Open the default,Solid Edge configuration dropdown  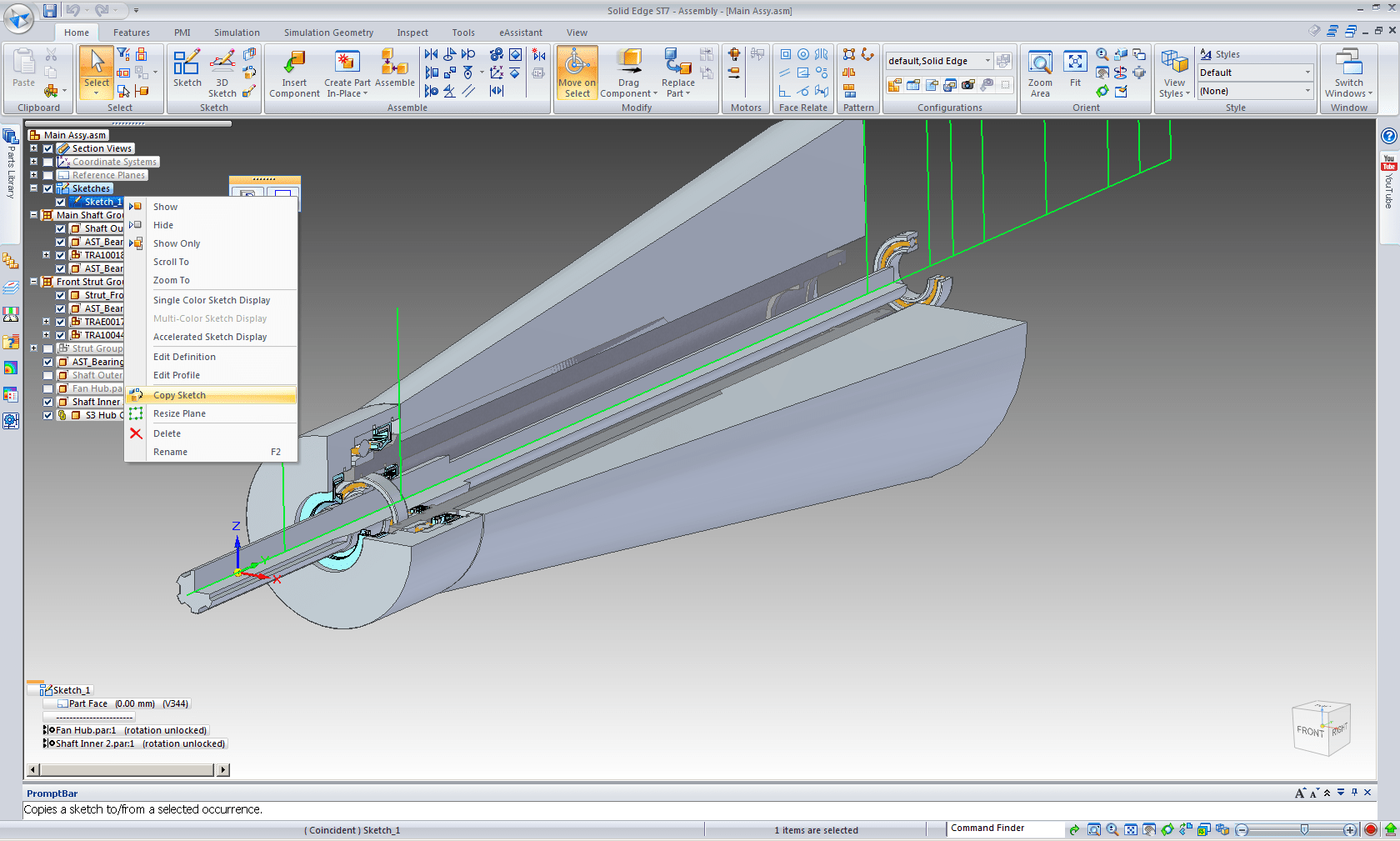pos(988,61)
